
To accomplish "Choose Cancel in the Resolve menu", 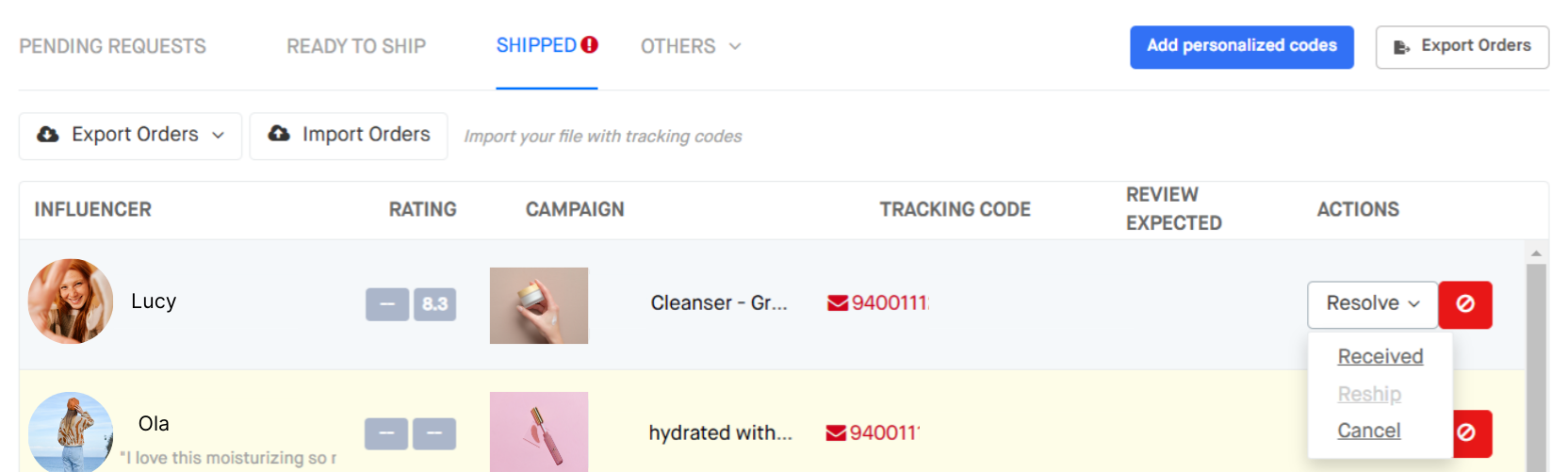I will [1369, 431].
